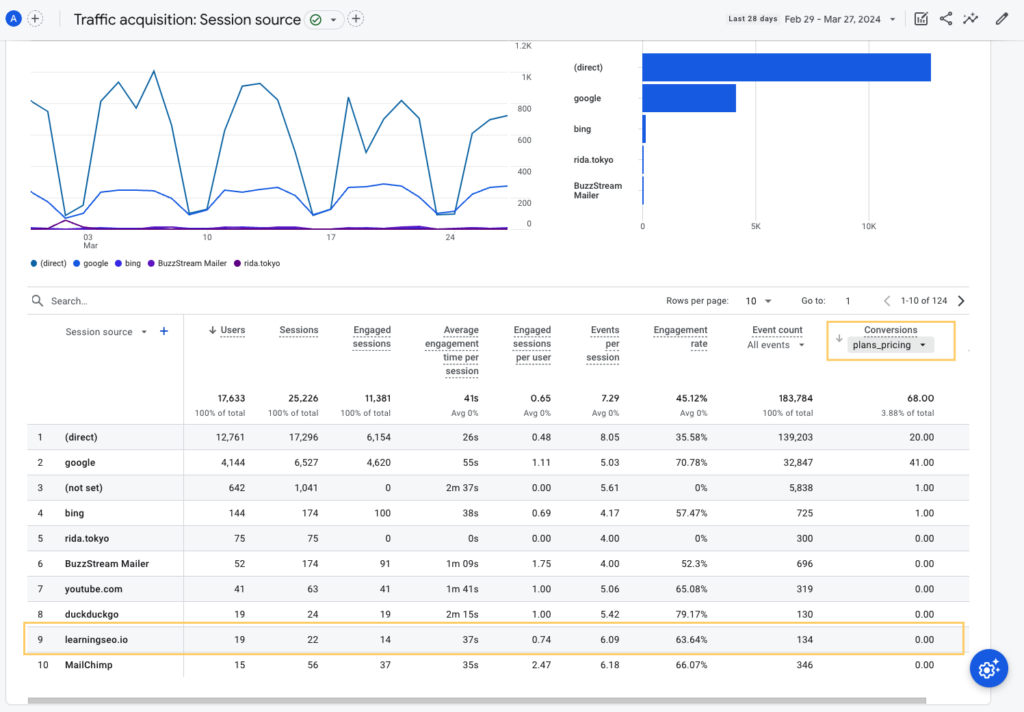Open the customize report icon
The width and height of the screenshot is (1024, 712).
[x=919, y=18]
